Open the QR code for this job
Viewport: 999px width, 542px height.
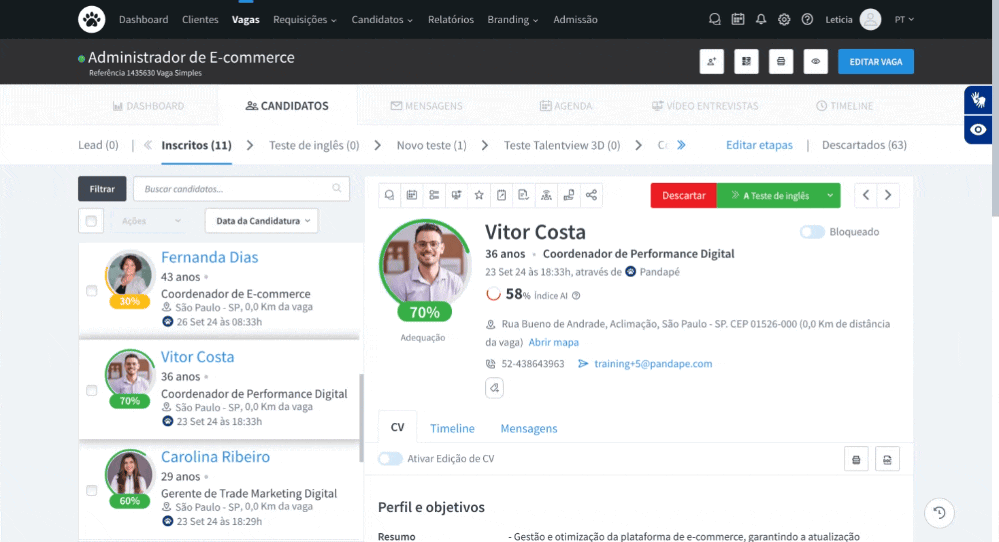click(746, 62)
